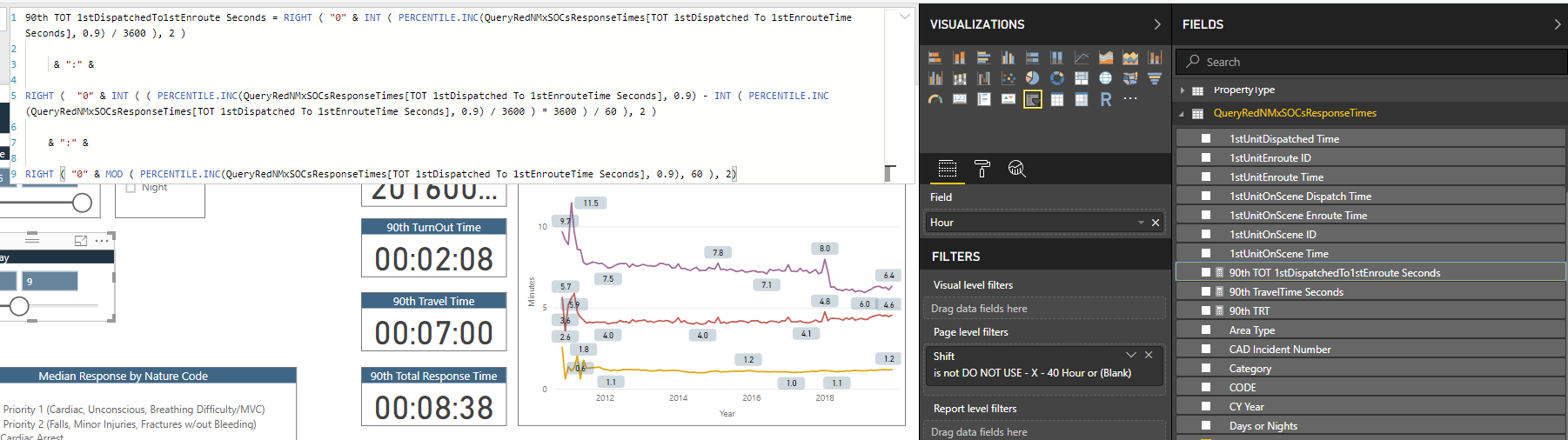Select the Funnel visualization
The width and height of the screenshot is (1568, 440).
coord(1154,78)
